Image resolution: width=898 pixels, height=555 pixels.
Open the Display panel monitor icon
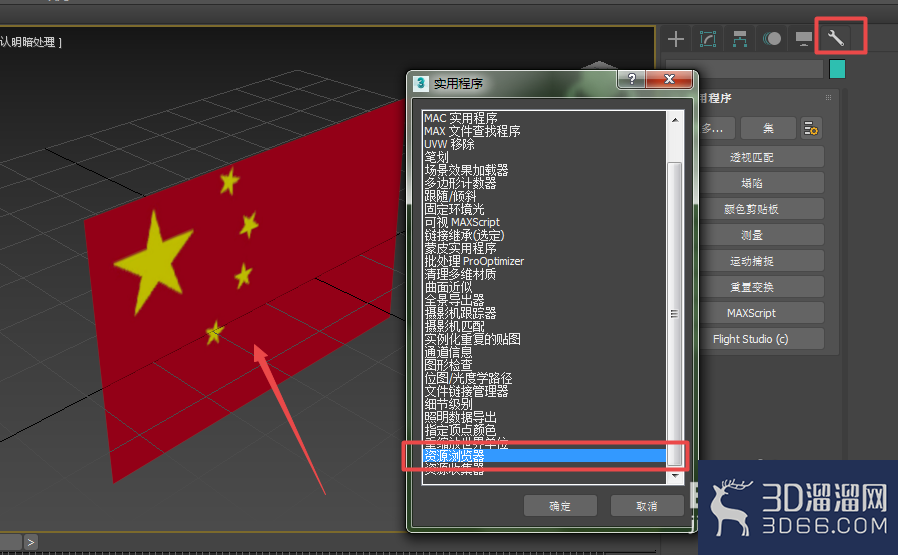[x=804, y=39]
